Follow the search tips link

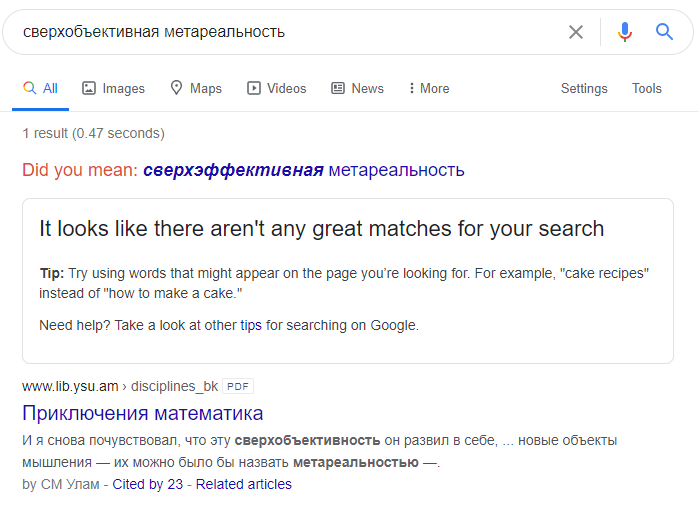pos(250,325)
